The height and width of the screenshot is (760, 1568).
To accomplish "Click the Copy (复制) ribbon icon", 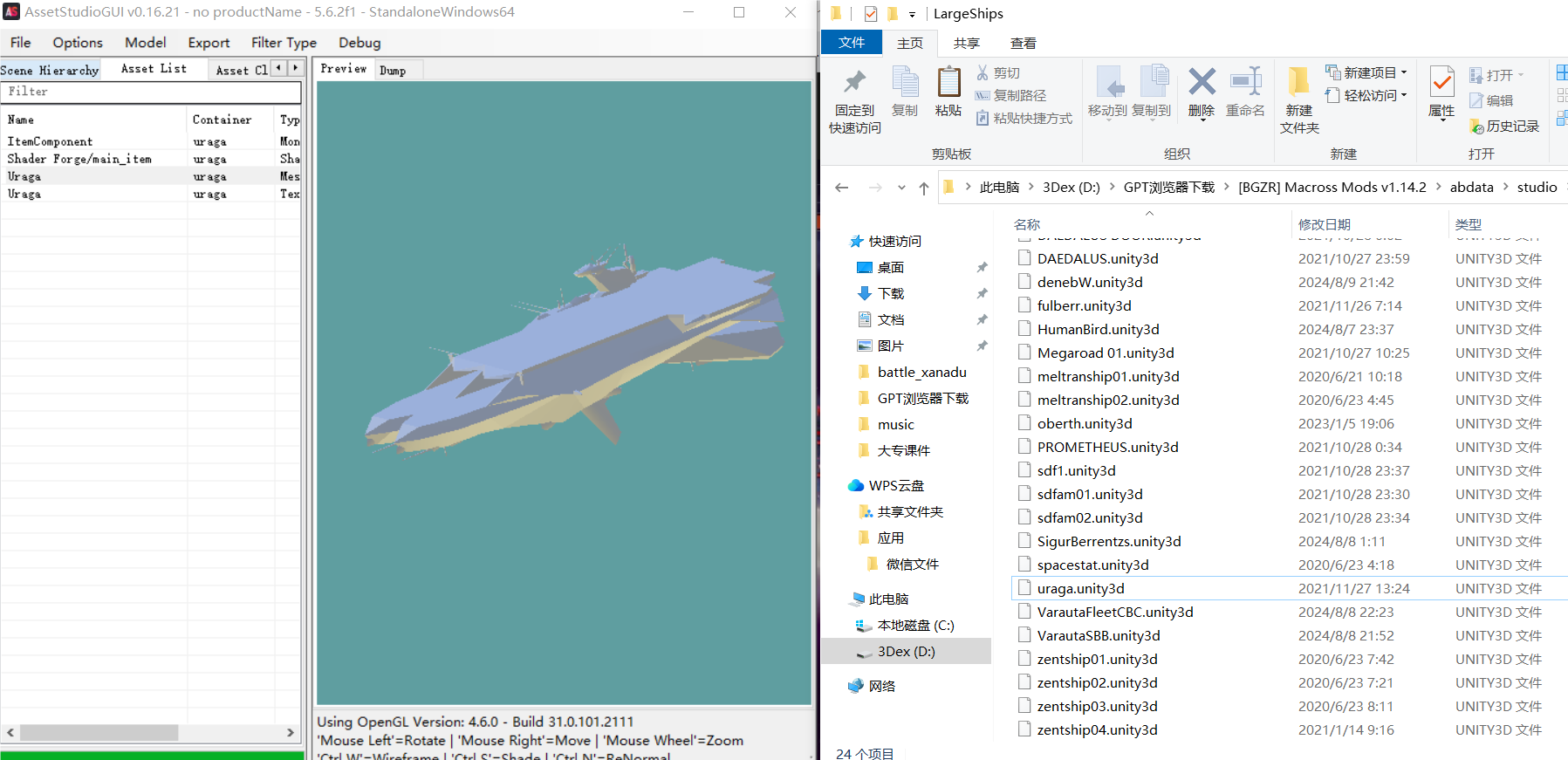I will tap(905, 81).
